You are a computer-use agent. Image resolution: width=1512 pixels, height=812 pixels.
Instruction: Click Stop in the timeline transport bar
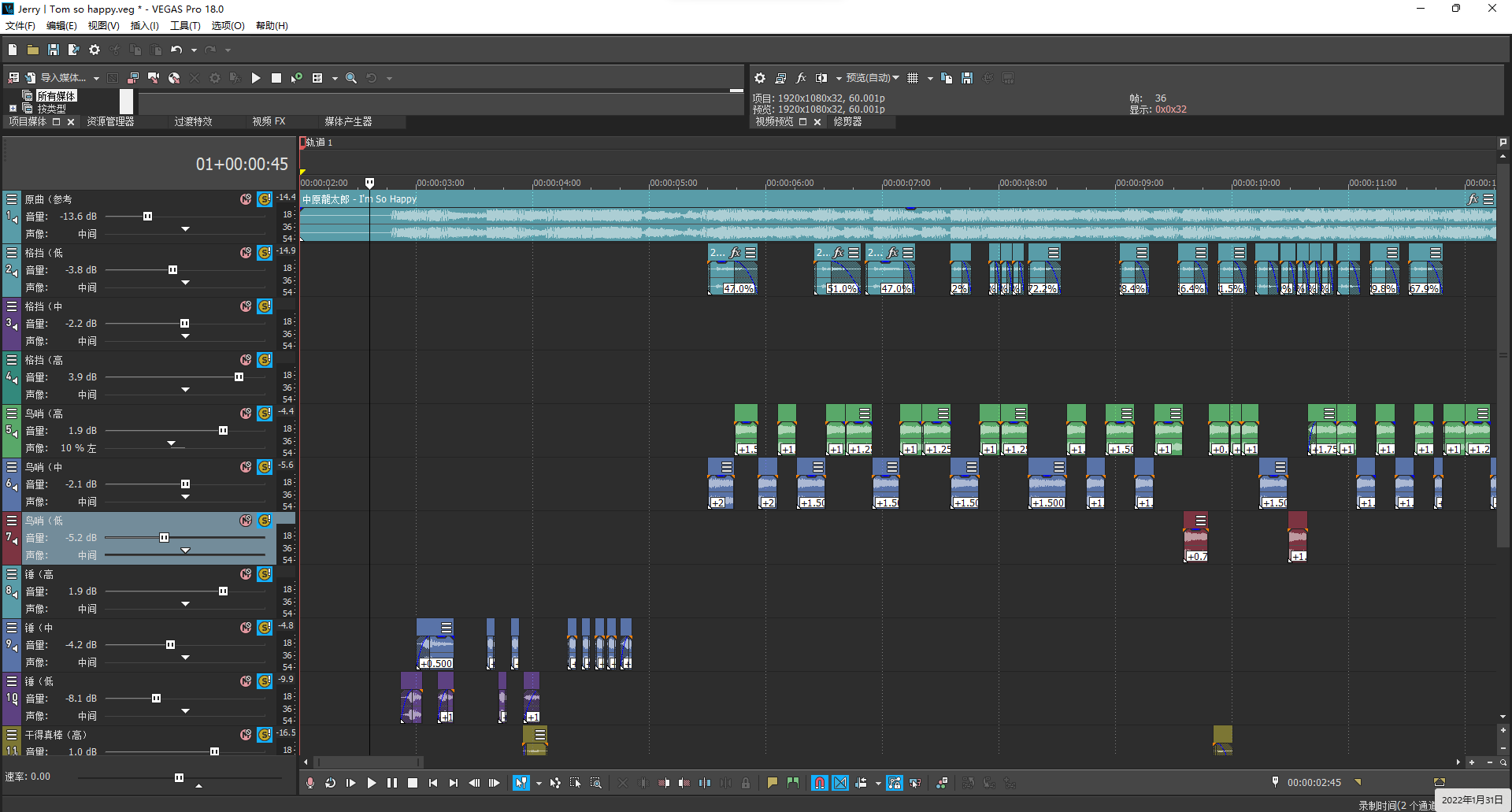pos(413,783)
